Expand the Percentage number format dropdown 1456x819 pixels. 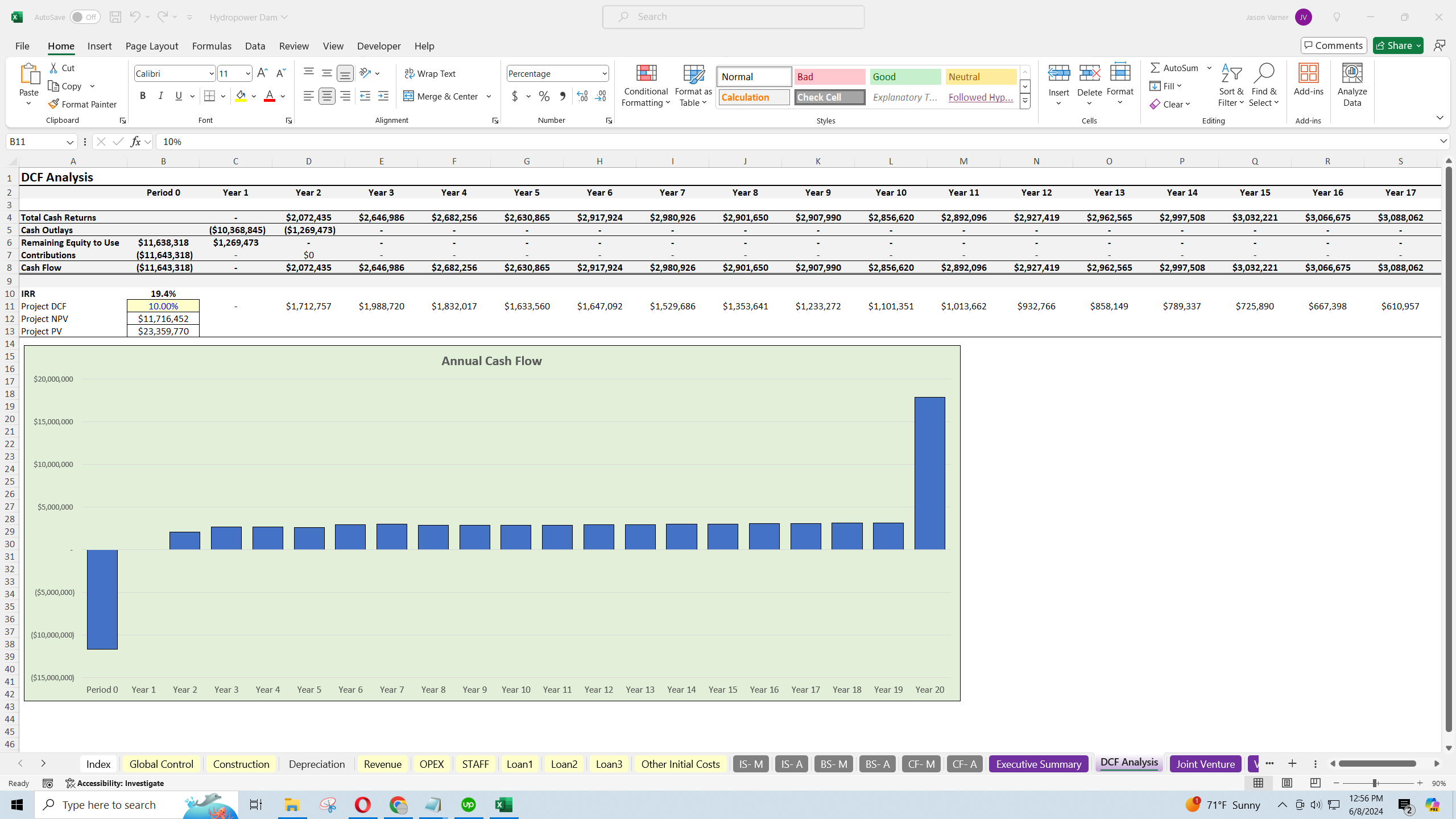604,73
